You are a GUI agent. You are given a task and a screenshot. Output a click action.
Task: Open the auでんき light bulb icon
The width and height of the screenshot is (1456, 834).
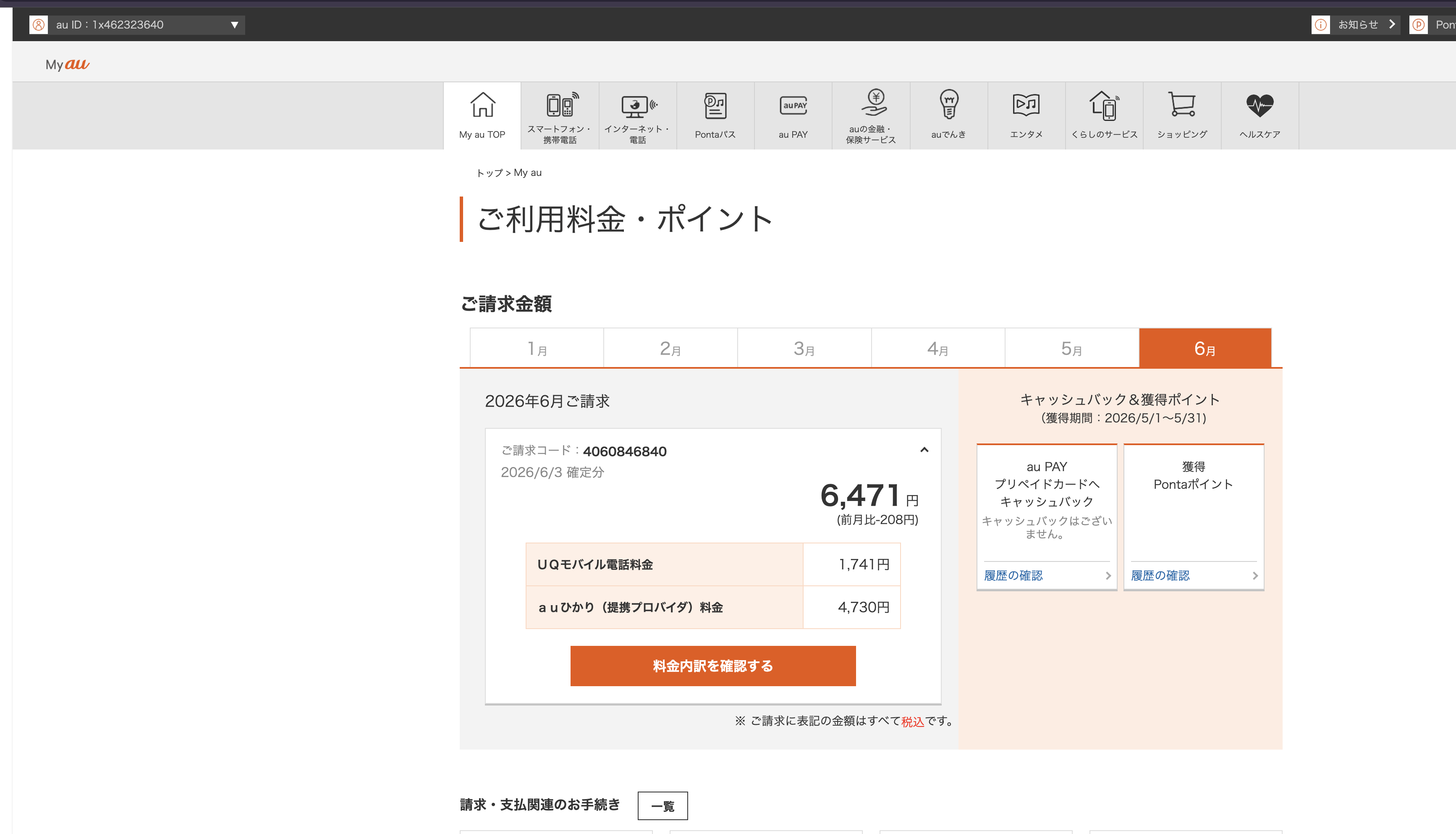[x=949, y=104]
